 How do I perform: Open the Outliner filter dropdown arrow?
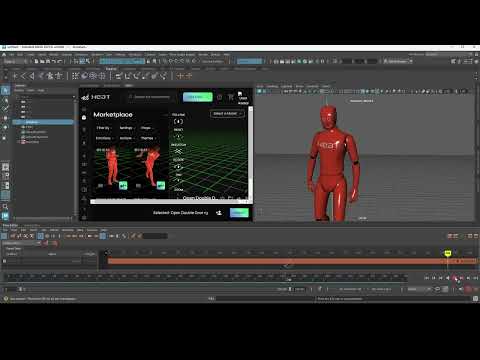(x=74, y=97)
